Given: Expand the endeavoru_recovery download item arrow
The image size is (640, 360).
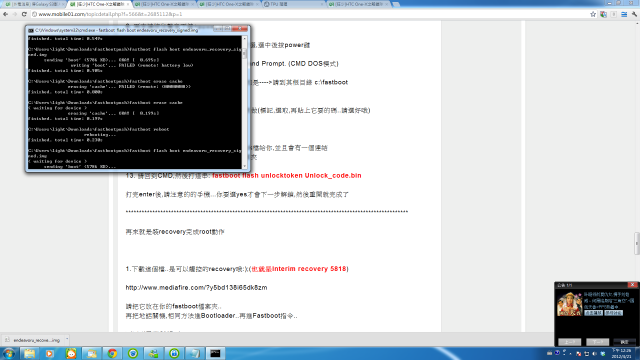Looking at the screenshot, I should click(x=67, y=340).
